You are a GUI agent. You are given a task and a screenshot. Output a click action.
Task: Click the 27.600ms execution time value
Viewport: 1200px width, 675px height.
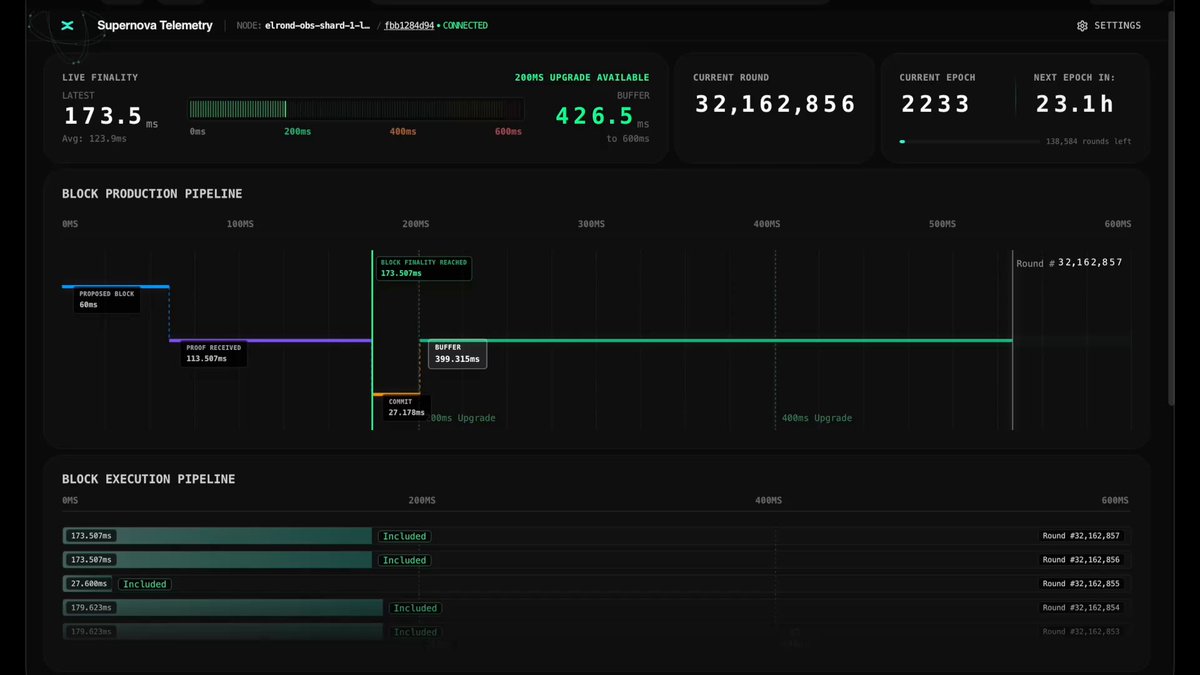pos(90,584)
